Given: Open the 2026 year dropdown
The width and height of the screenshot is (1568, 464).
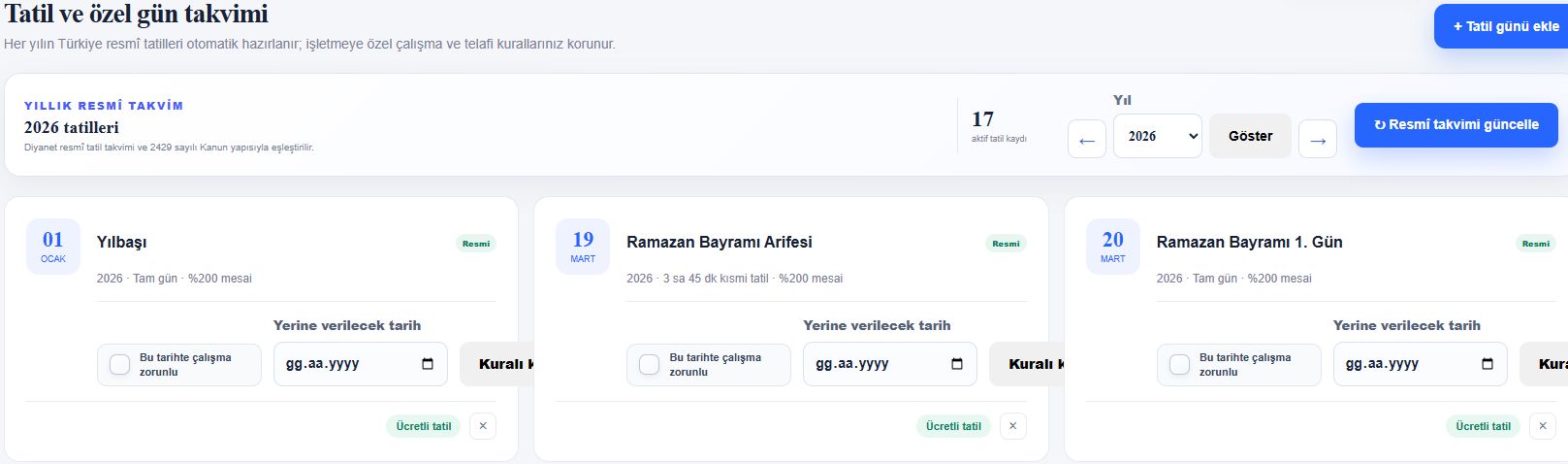Looking at the screenshot, I should pyautogui.click(x=1157, y=136).
